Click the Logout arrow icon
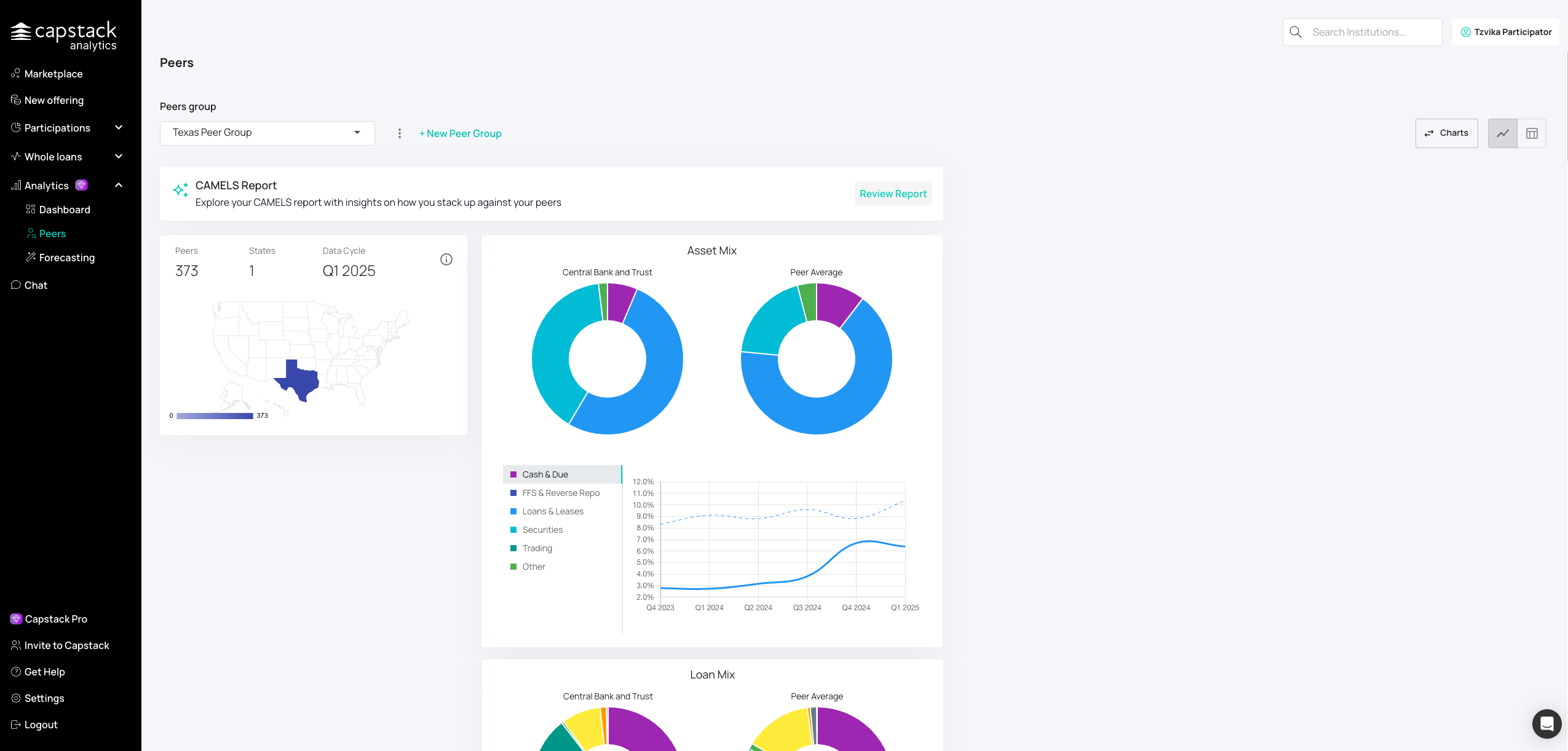Image resolution: width=1568 pixels, height=751 pixels. (x=16, y=725)
